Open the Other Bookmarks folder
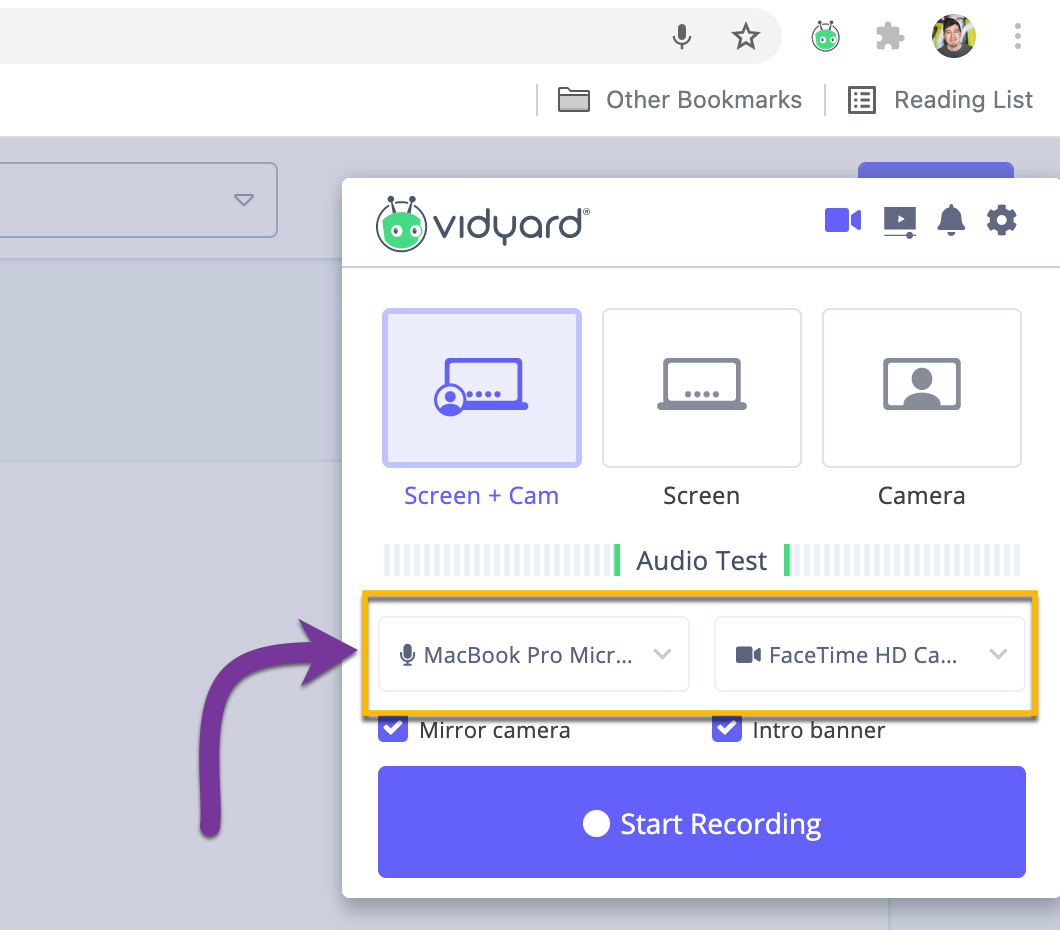The image size is (1060, 930). pos(679,100)
